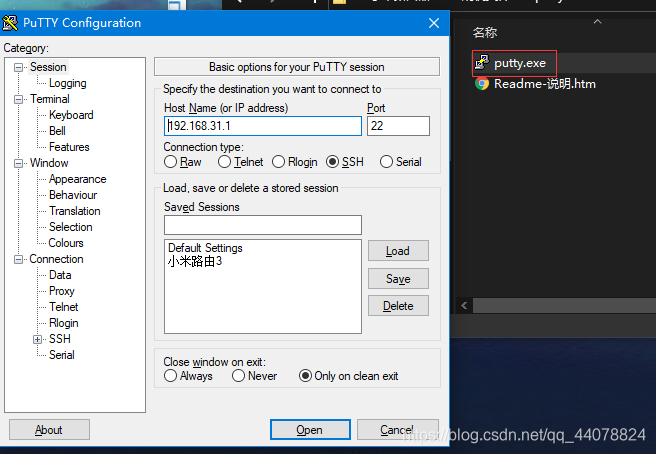Expand the SSH tree node

pyautogui.click(x=38, y=339)
